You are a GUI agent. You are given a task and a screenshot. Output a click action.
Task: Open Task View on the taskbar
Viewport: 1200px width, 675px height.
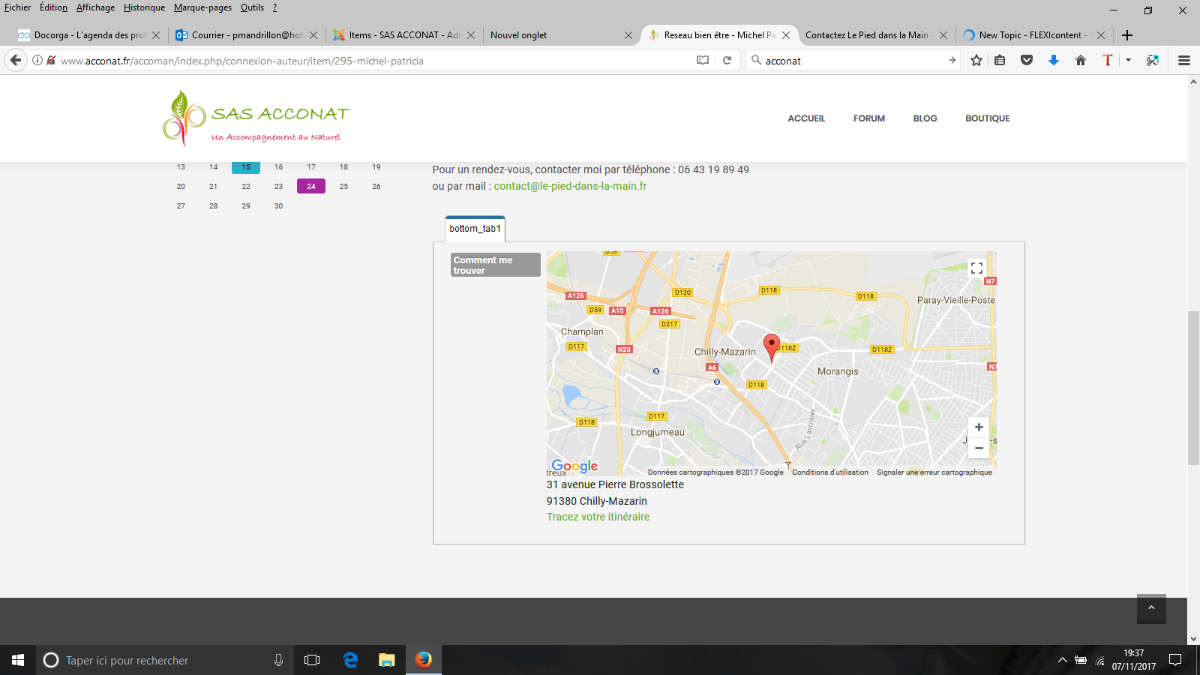coord(311,660)
